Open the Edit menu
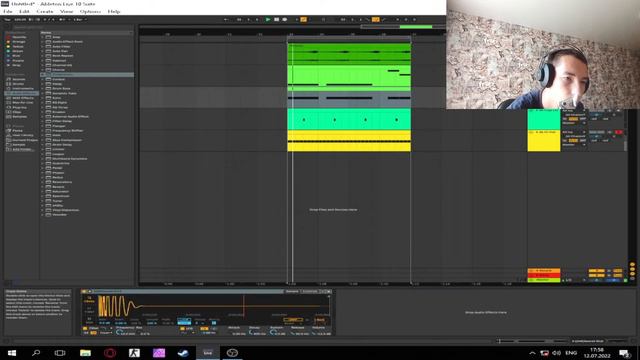Image resolution: width=640 pixels, height=360 pixels. coord(24,11)
